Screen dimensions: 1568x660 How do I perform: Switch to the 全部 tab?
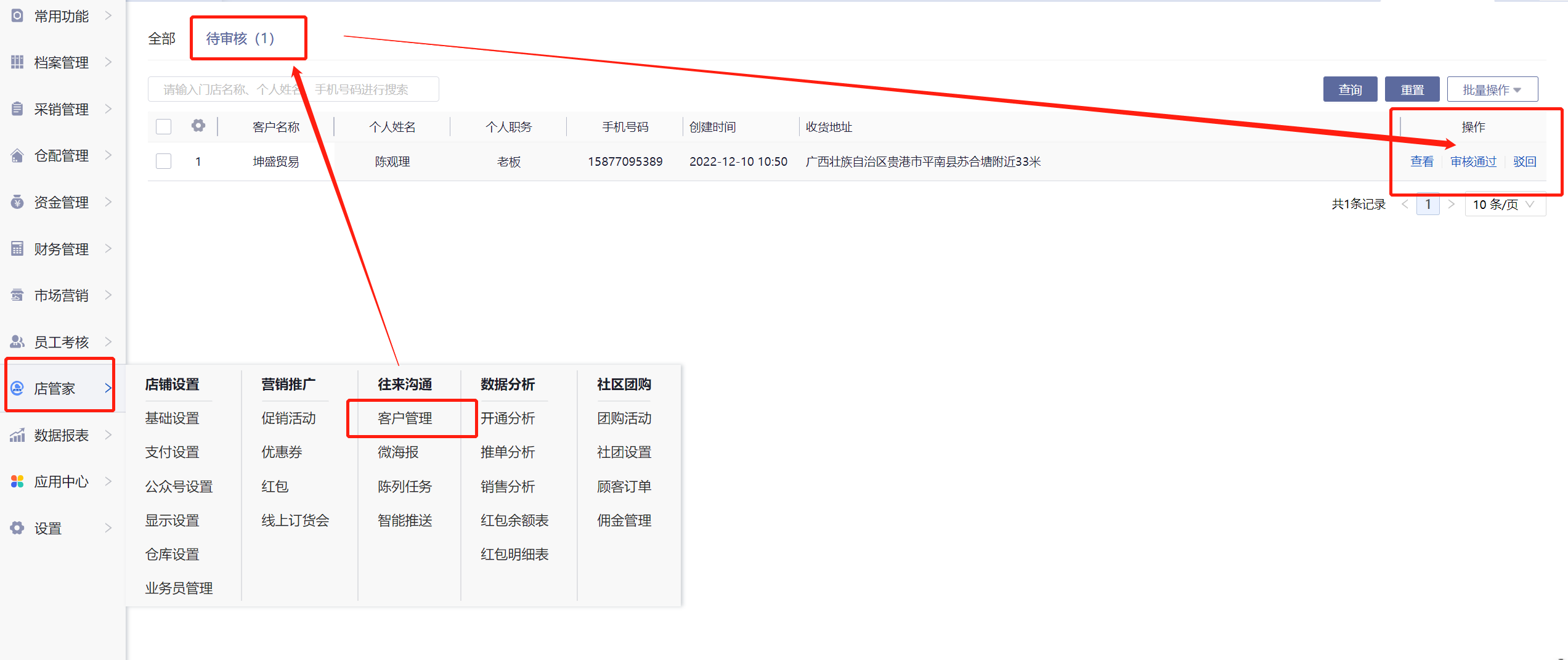click(x=161, y=39)
